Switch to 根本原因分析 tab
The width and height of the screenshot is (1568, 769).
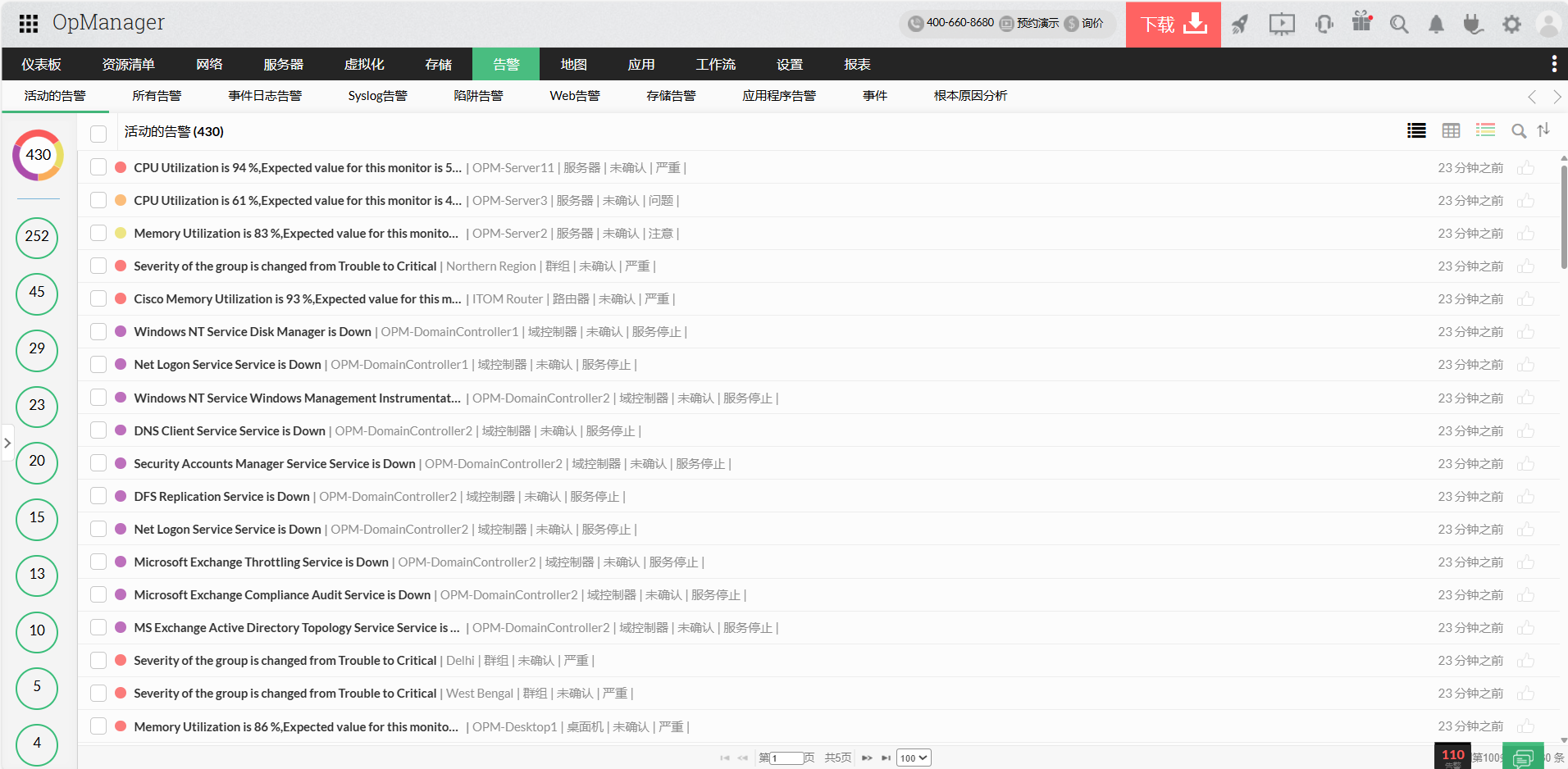pos(970,96)
